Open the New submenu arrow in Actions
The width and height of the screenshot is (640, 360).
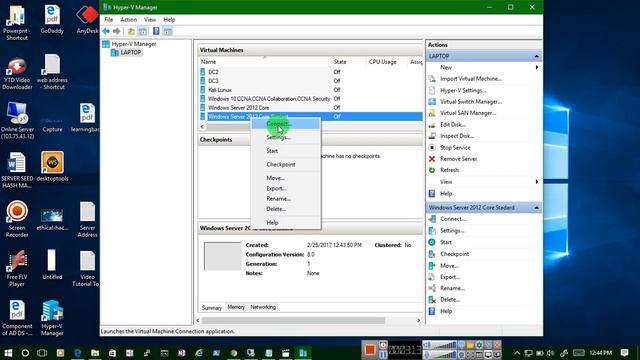click(537, 67)
